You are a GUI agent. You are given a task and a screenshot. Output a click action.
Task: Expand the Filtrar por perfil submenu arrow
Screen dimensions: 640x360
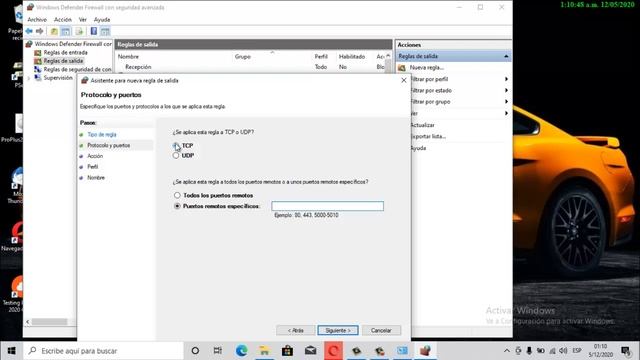point(506,79)
